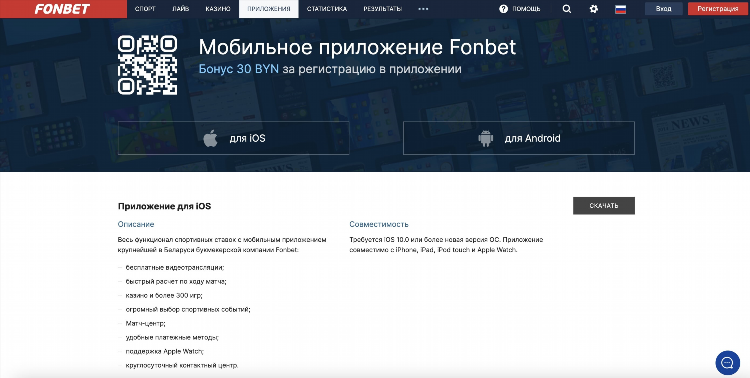750x378 pixels.
Task: Click поддержка Apple Watch list item
Action: [x=165, y=351]
